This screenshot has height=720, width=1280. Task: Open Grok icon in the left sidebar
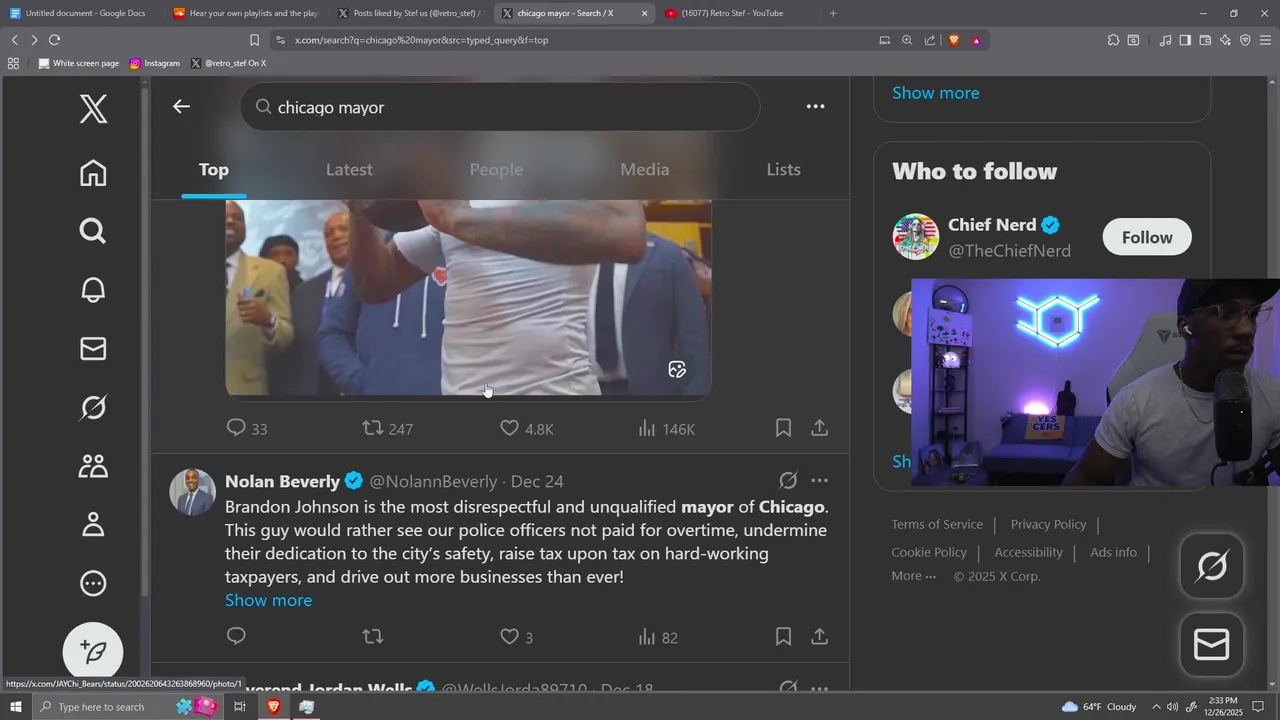click(93, 407)
